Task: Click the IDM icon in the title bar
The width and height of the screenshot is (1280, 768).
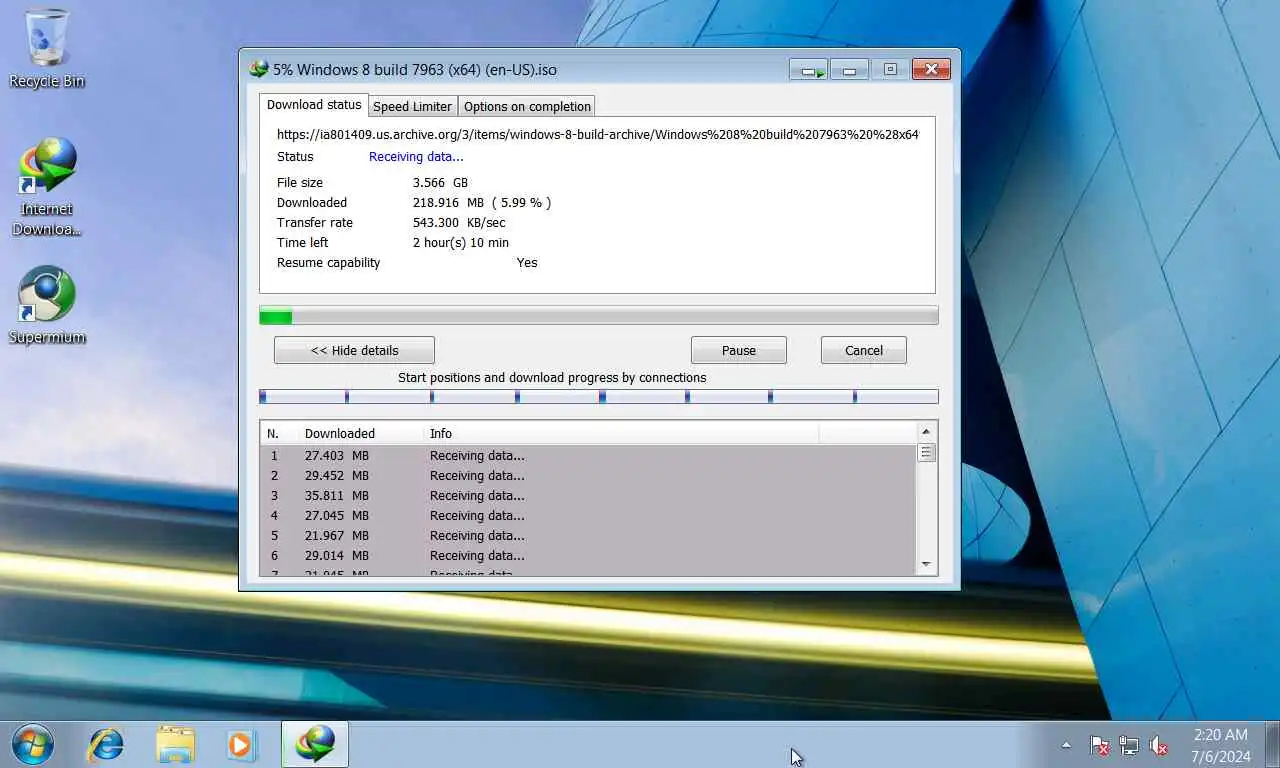Action: coord(259,69)
